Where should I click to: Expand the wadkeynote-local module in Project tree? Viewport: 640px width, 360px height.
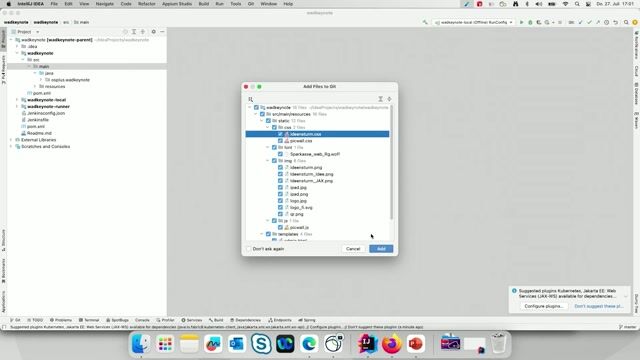tap(17, 100)
